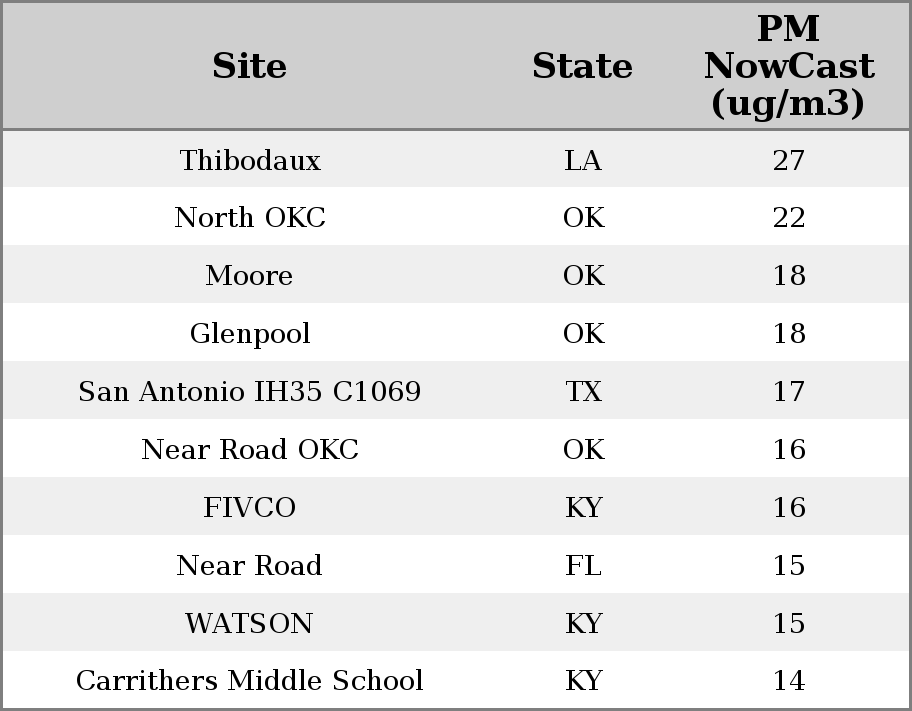Select the PM value 17 cell
The width and height of the screenshot is (912, 711).
(x=789, y=392)
